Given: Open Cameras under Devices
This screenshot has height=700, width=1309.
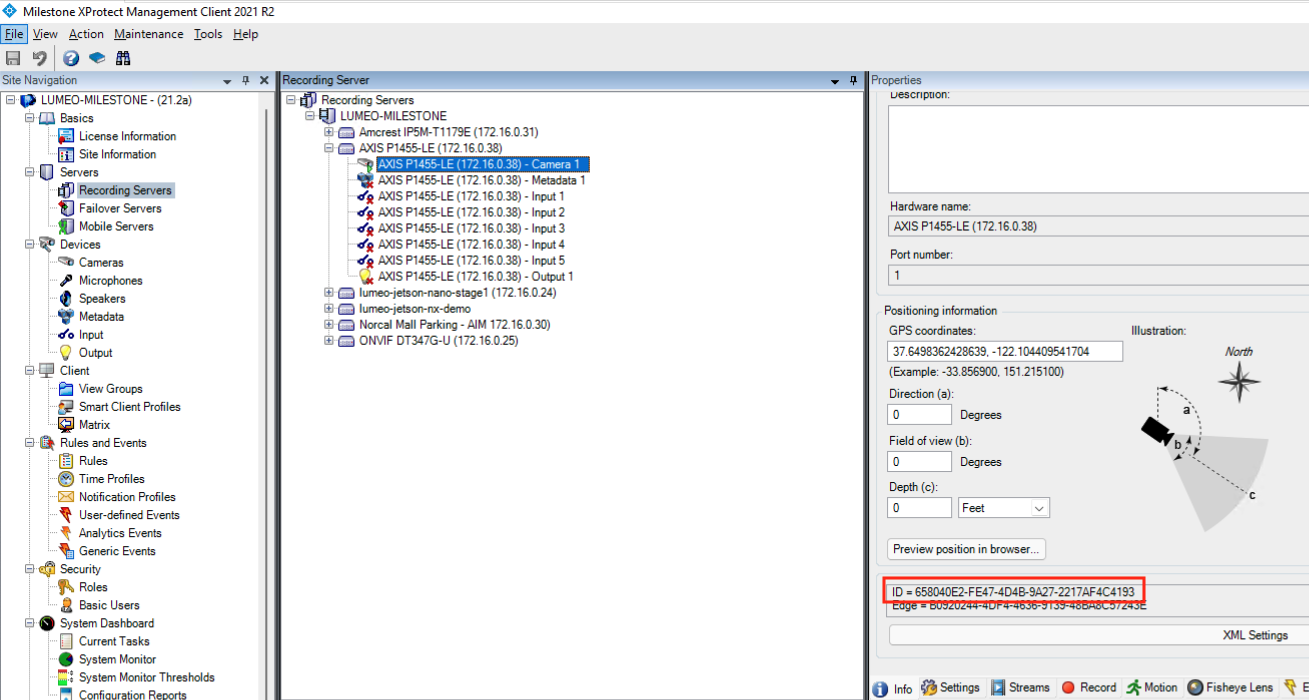Looking at the screenshot, I should coord(101,262).
